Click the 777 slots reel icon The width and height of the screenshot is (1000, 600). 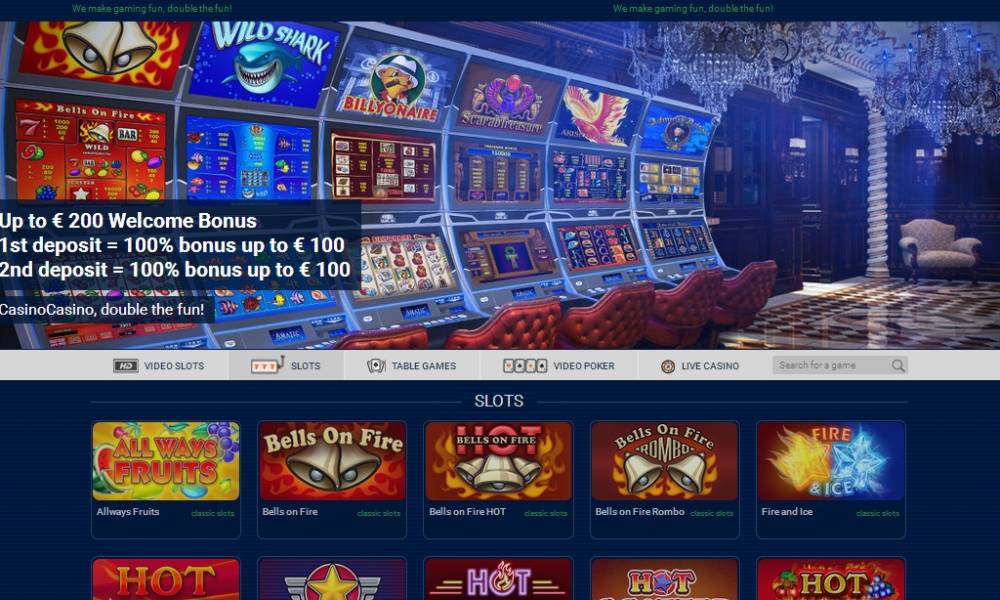point(267,365)
